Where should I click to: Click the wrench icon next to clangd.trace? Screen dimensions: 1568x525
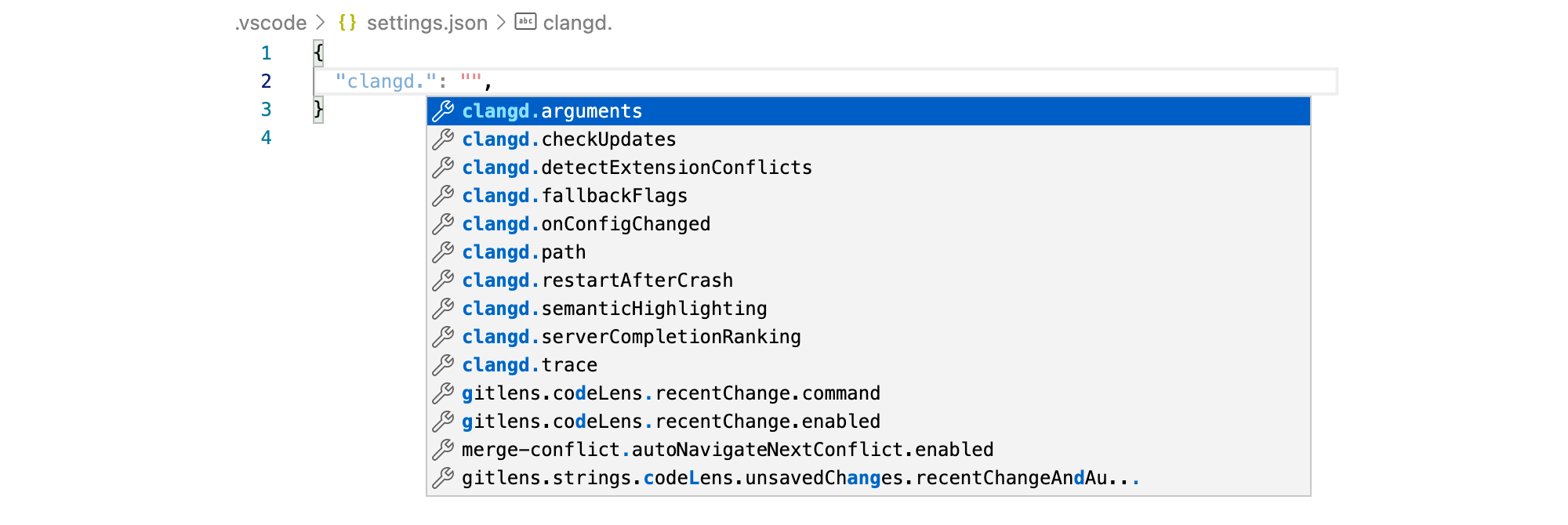click(443, 365)
